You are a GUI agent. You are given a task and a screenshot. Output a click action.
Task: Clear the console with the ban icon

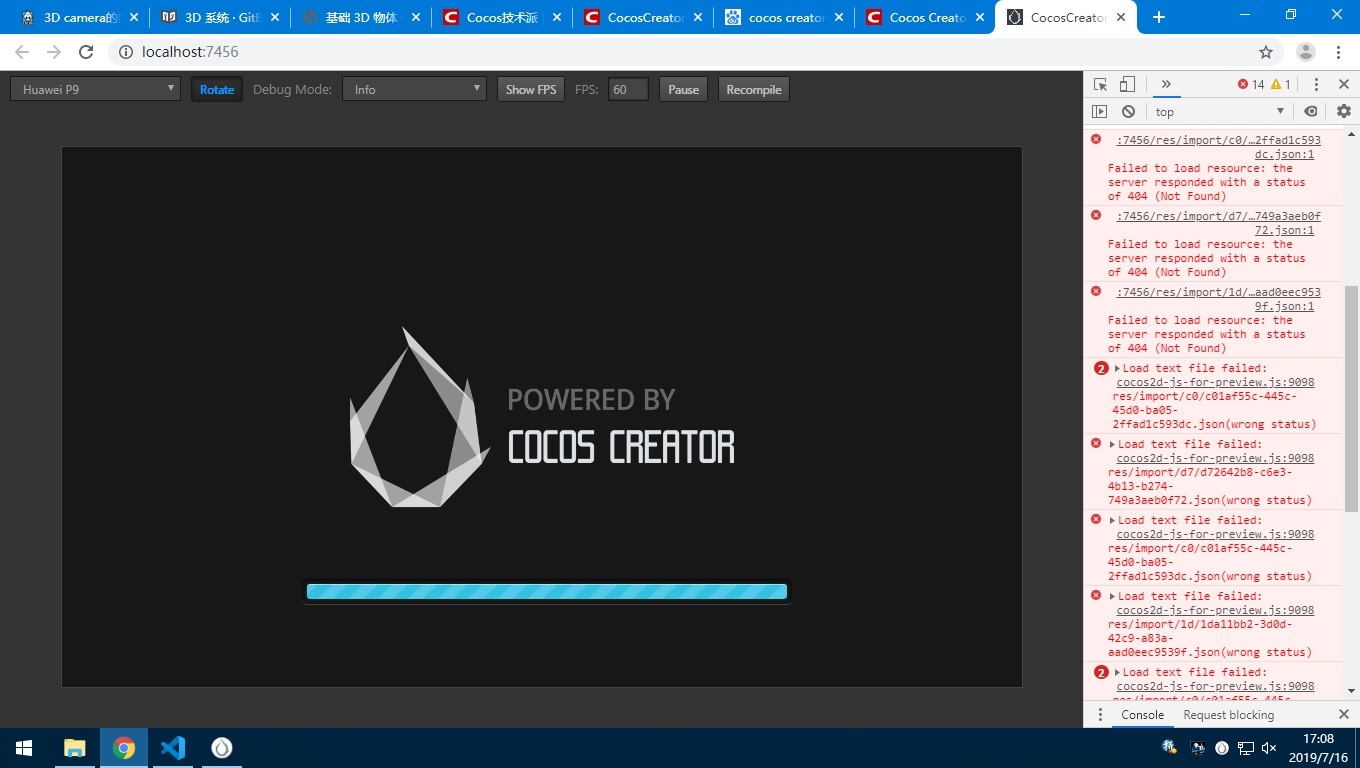click(1128, 112)
